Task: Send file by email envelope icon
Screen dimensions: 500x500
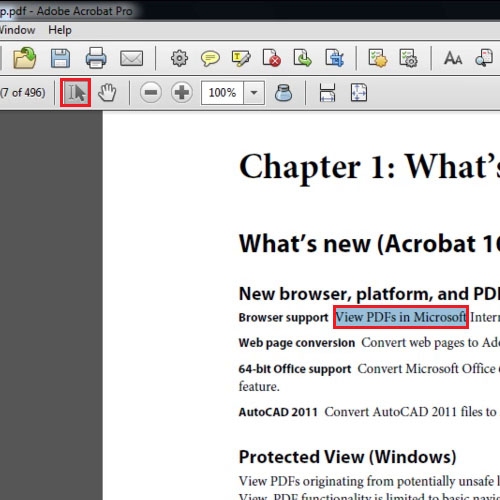Action: pyautogui.click(x=131, y=58)
